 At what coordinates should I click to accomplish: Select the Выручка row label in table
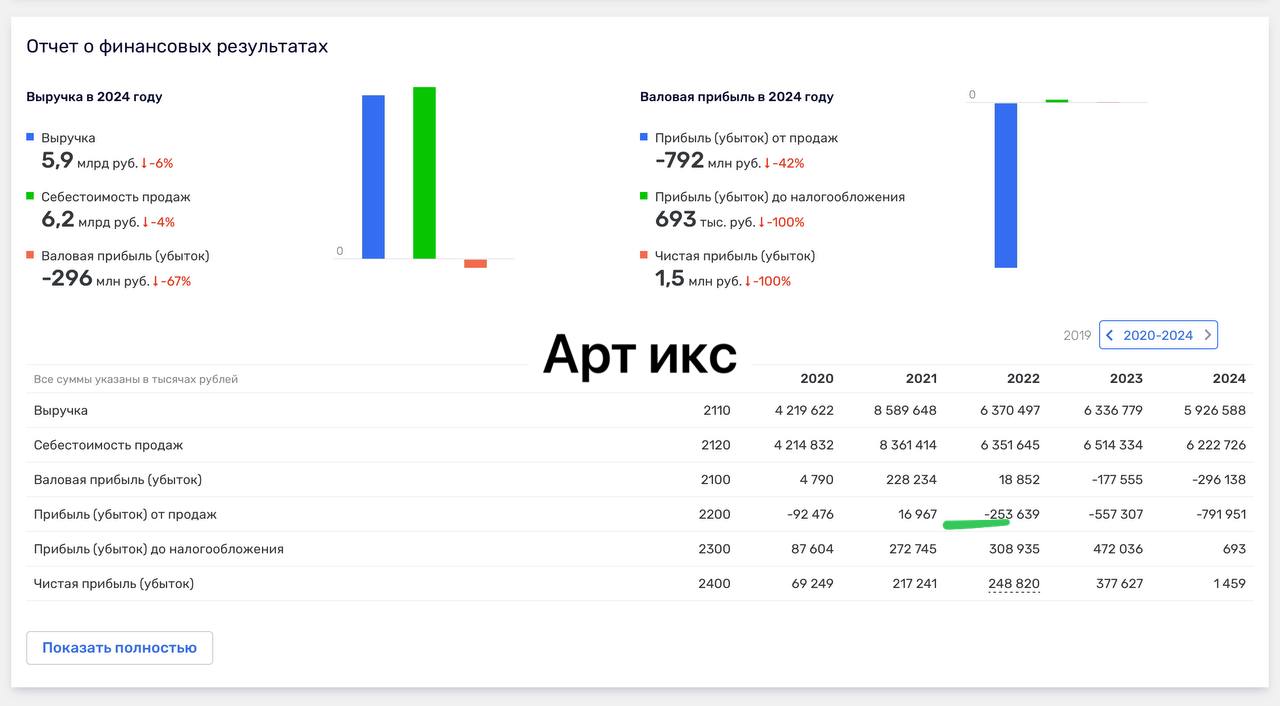(61, 410)
